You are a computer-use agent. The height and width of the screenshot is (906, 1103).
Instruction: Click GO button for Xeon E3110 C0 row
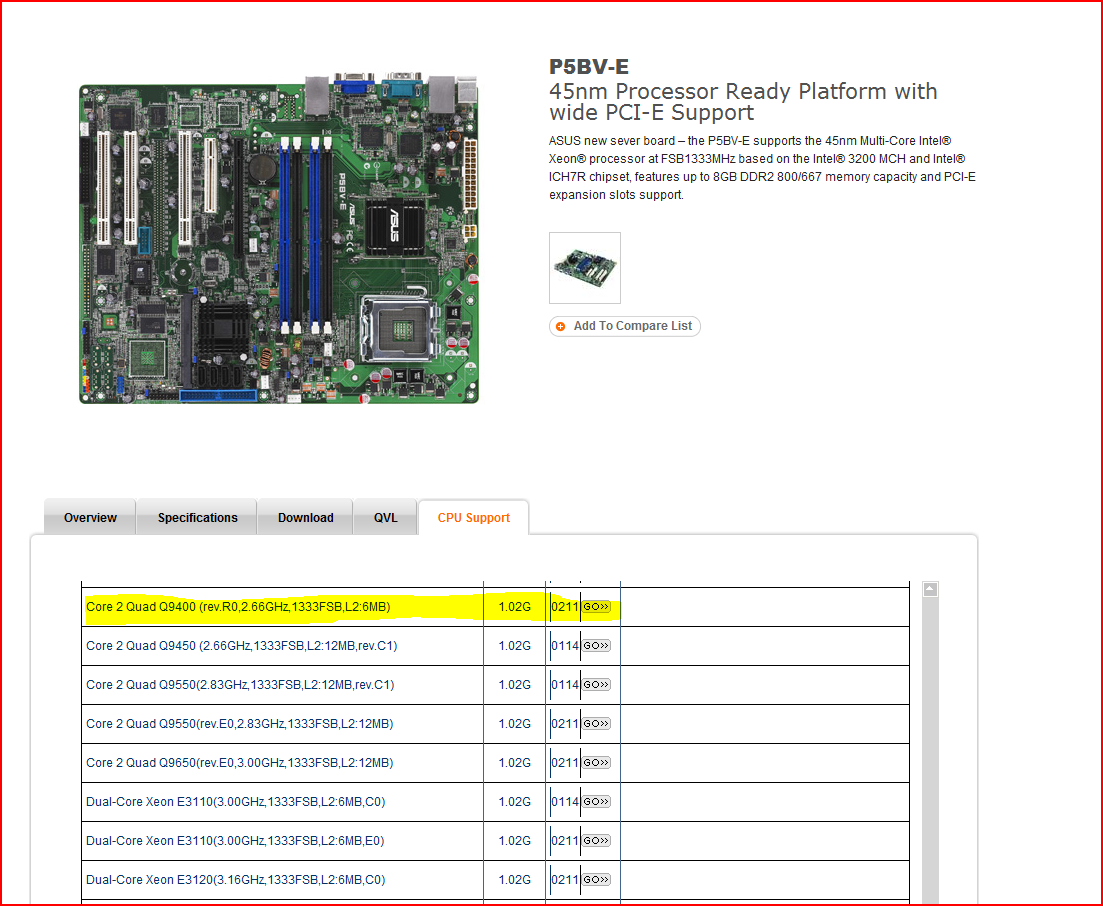click(596, 802)
